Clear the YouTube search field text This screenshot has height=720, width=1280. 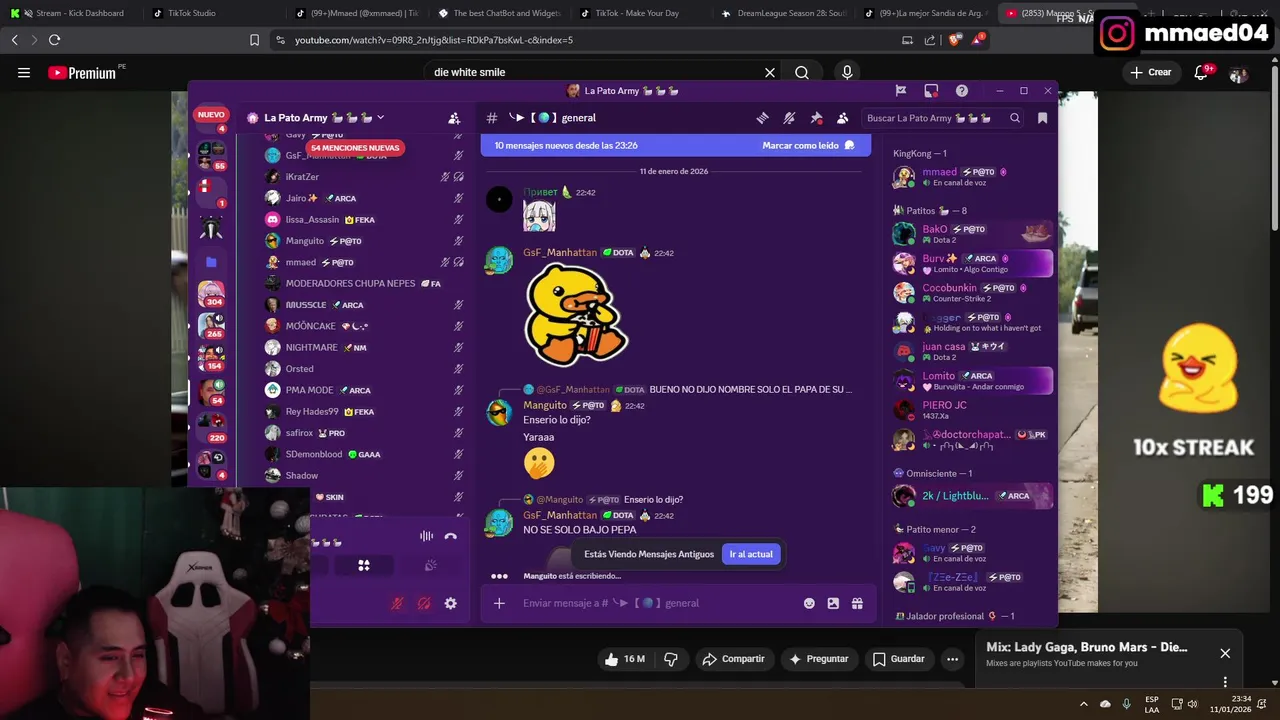click(x=770, y=72)
